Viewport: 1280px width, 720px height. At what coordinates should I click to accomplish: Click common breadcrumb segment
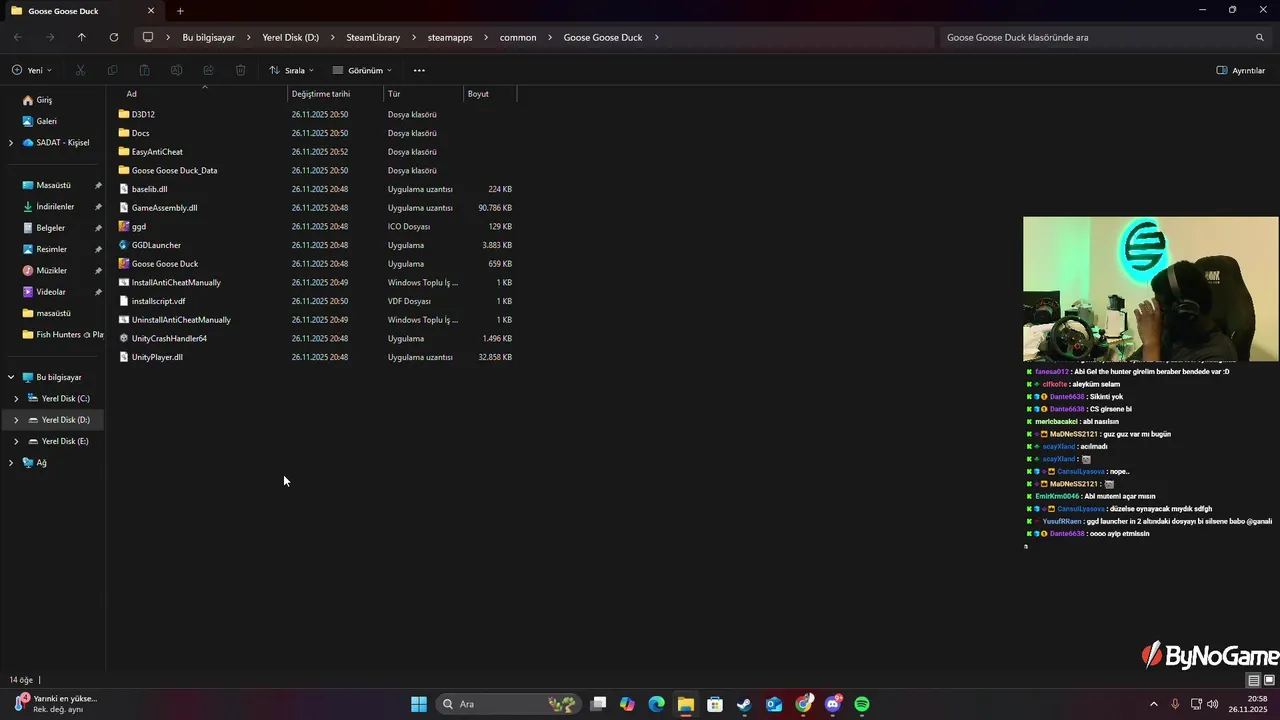click(x=518, y=37)
